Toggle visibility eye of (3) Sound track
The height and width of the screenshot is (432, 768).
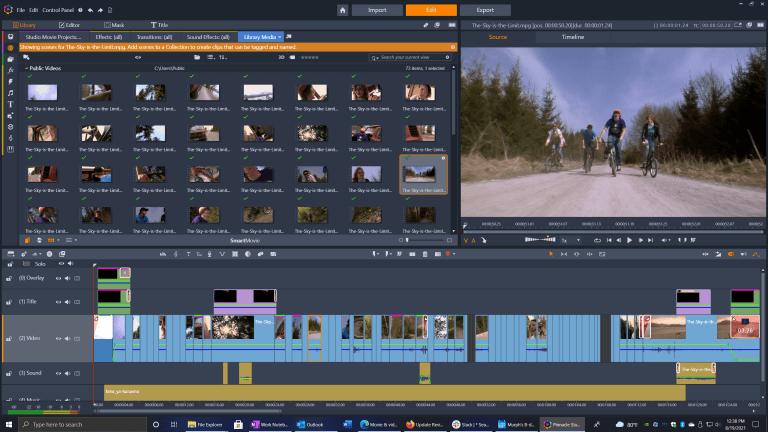coord(58,373)
